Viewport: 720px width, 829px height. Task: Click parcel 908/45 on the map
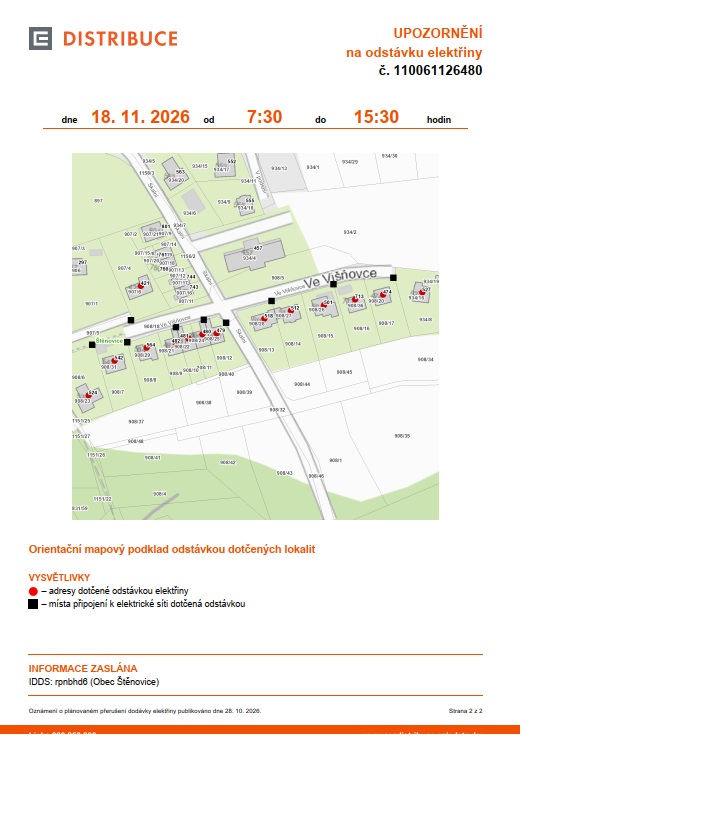pyautogui.click(x=344, y=372)
